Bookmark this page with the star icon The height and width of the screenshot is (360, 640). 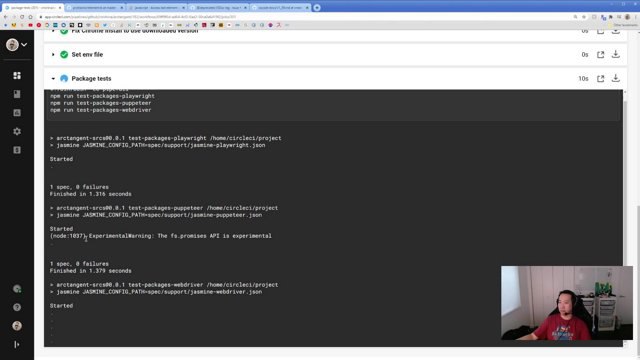pos(584,17)
